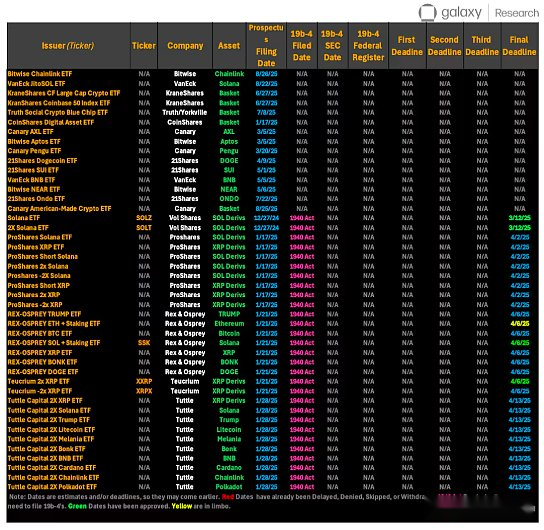Click the Bitwise Chainlink ETF row name
Viewport: 544px width, 530px height.
click(x=40, y=74)
